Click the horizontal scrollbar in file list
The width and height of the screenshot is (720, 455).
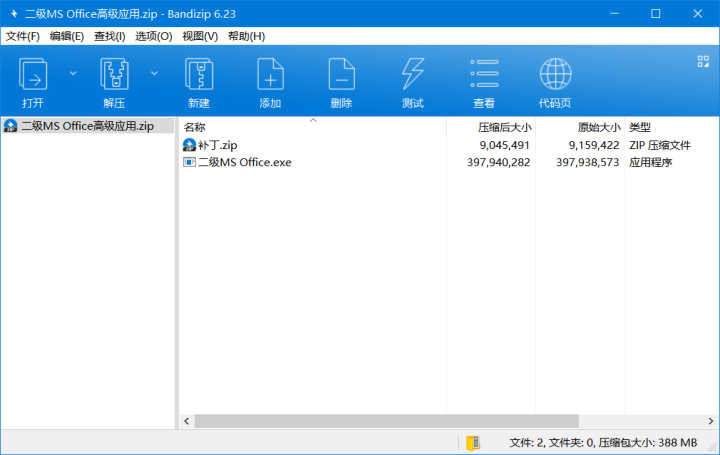(386, 421)
